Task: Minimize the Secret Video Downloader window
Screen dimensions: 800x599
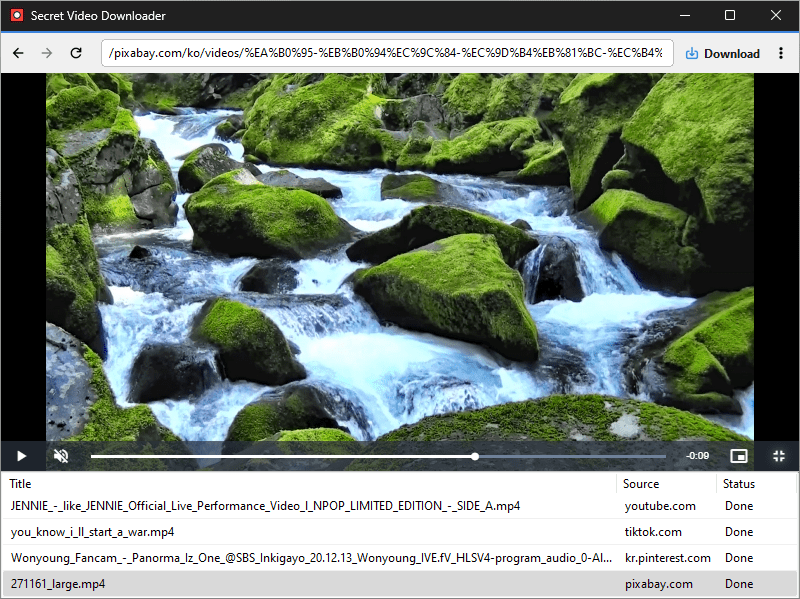Action: coord(685,15)
